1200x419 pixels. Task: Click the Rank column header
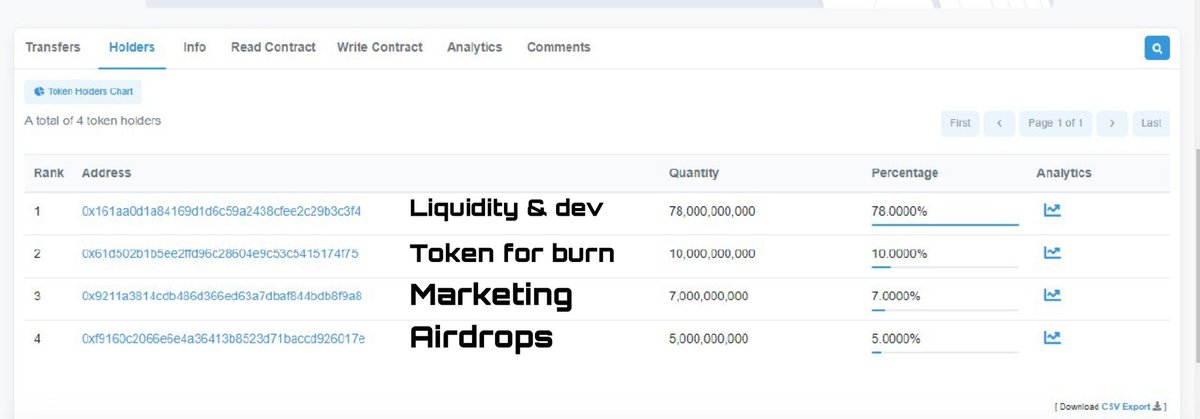click(x=49, y=173)
